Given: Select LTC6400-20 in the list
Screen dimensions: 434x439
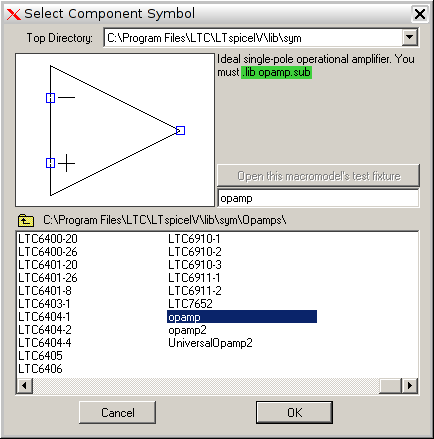Looking at the screenshot, I should coord(48,239).
